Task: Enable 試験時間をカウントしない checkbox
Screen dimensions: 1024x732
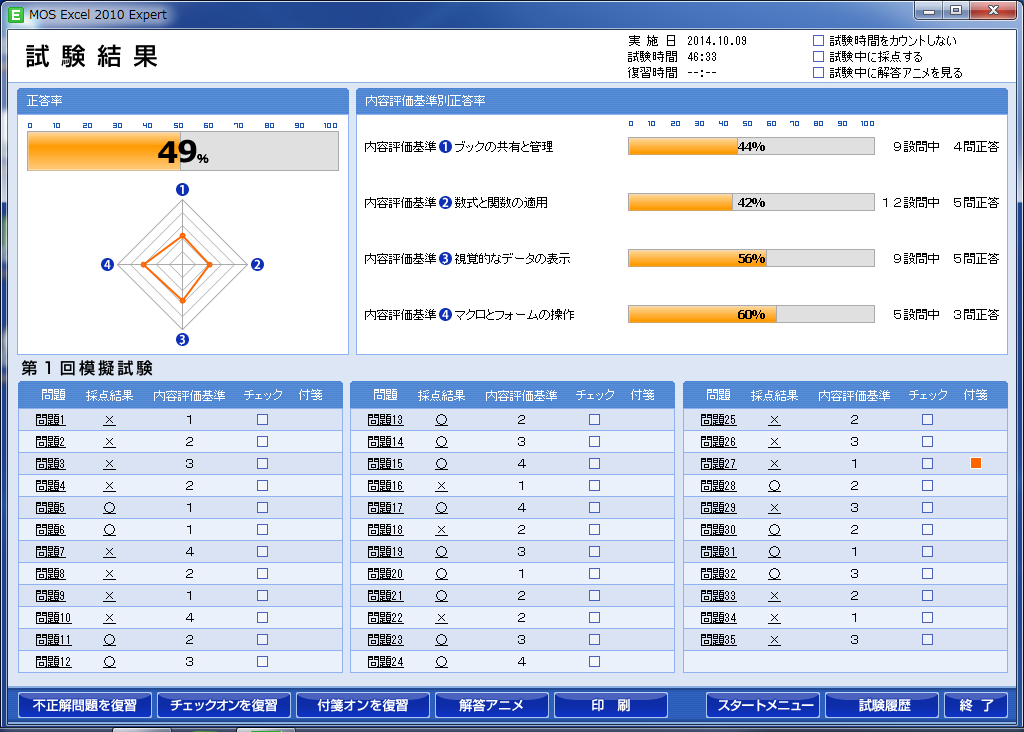Action: point(818,41)
